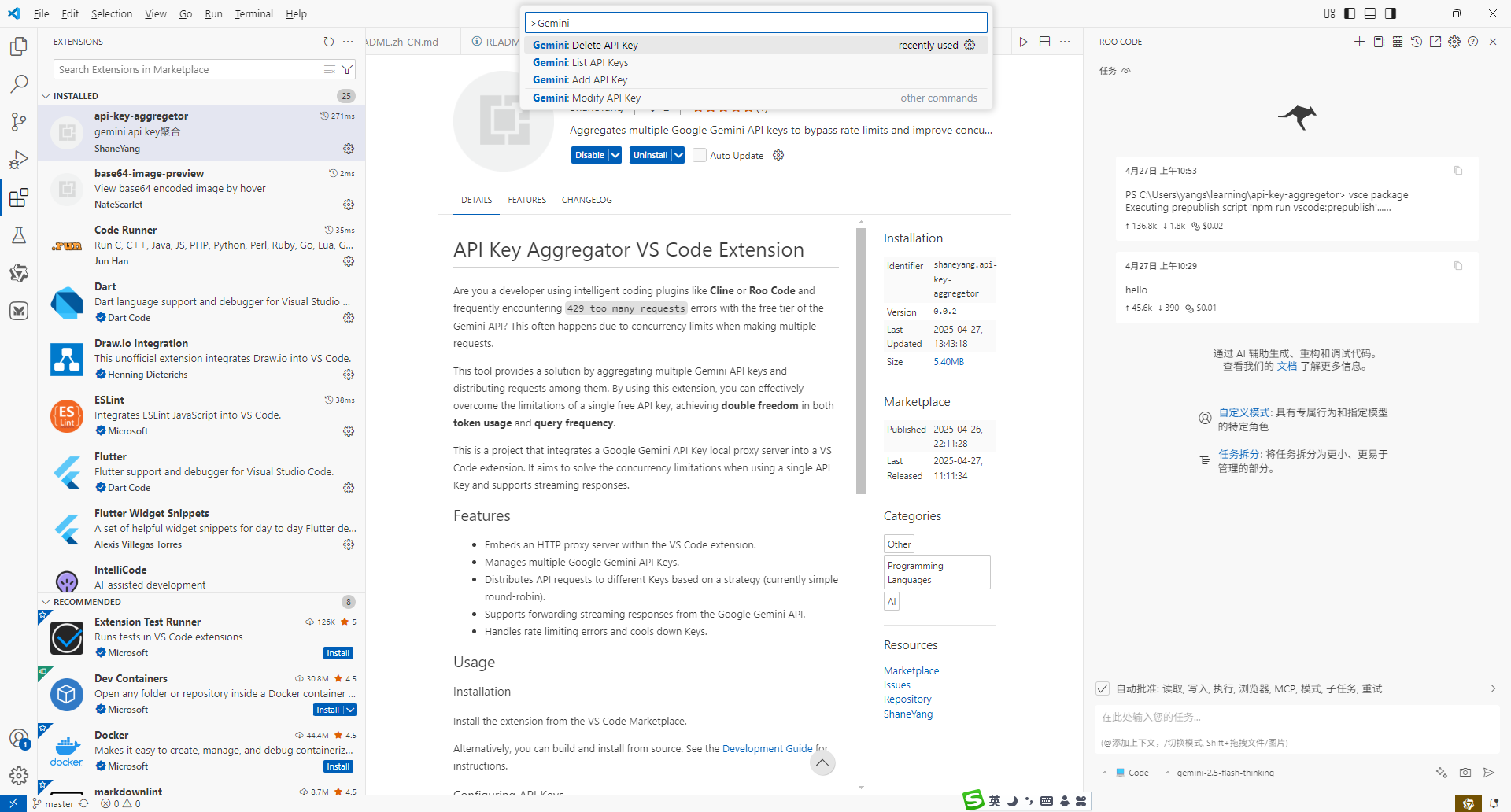Open notifications bell in status bar
Screen dimensions: 1511x812
pos(1494,803)
